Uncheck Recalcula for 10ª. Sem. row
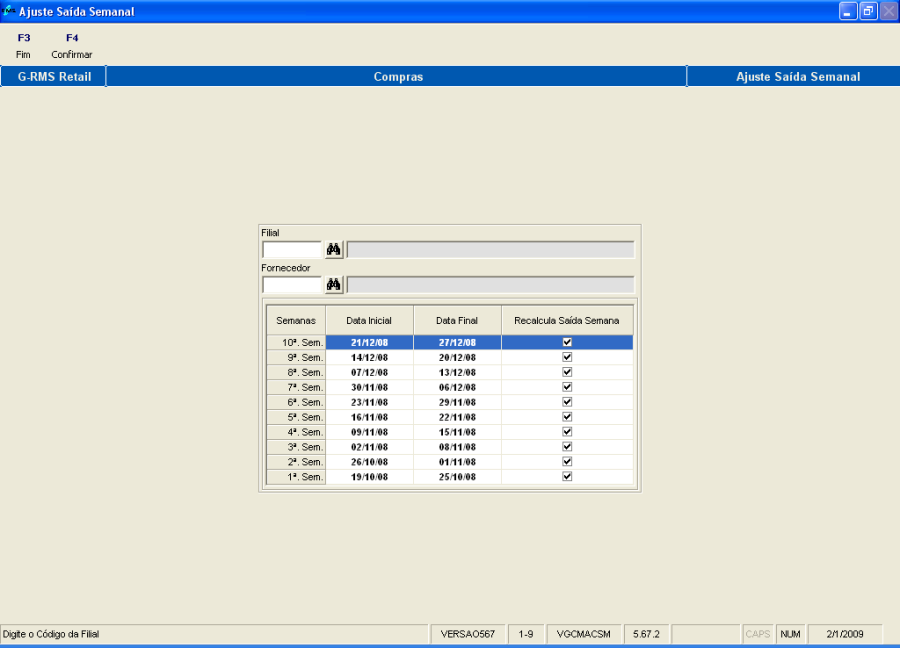Screen dimensions: 900x648 click(567, 342)
